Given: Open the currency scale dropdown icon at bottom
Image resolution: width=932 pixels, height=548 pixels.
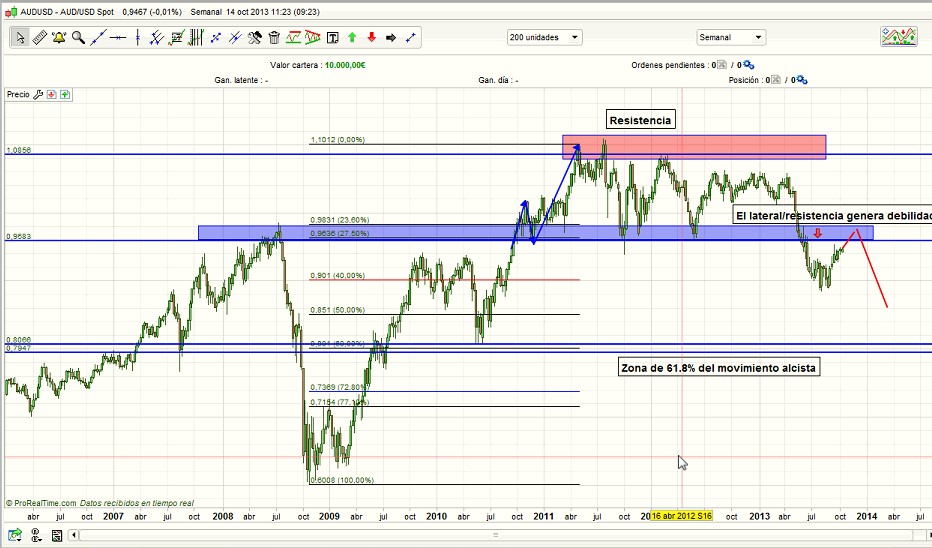Looking at the screenshot, I should click(36, 535).
